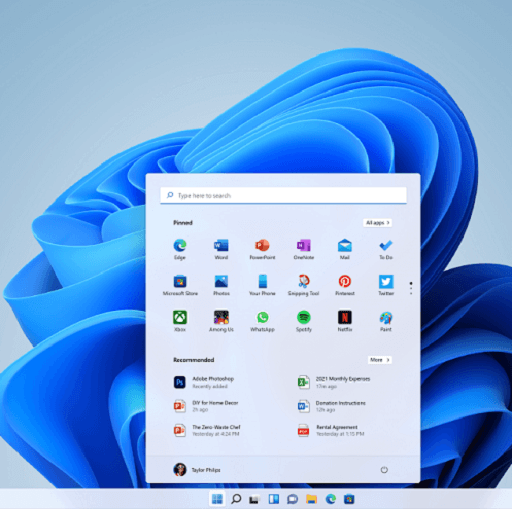Open Task View on the taskbar

click(x=254, y=499)
